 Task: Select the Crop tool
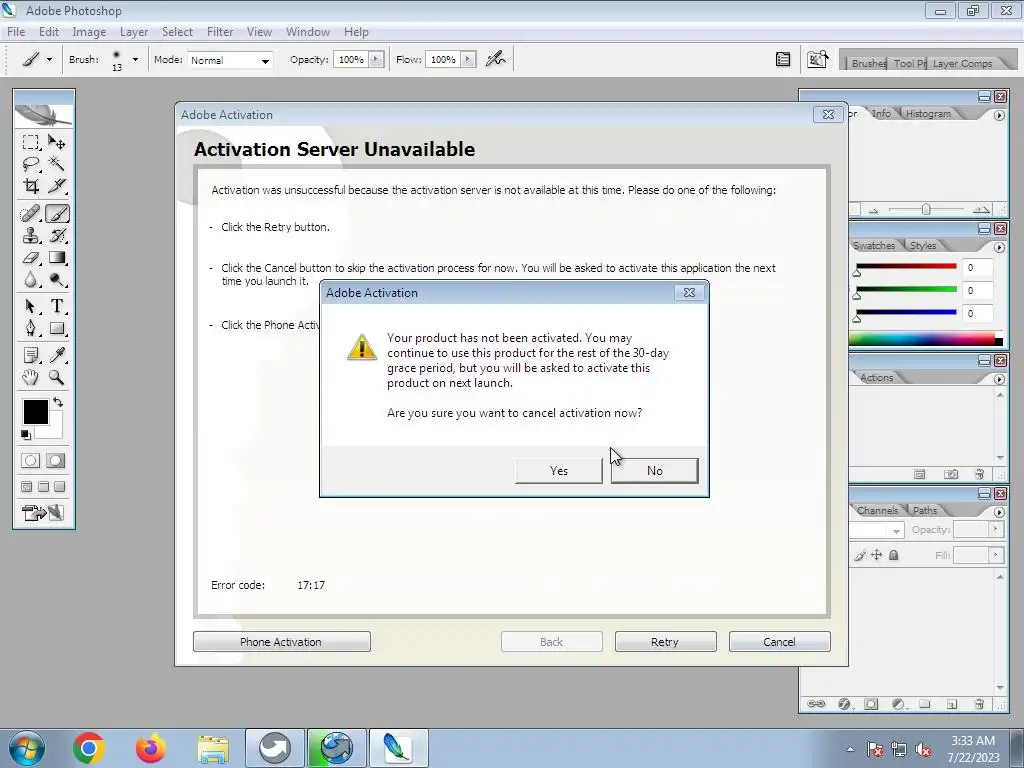30,186
